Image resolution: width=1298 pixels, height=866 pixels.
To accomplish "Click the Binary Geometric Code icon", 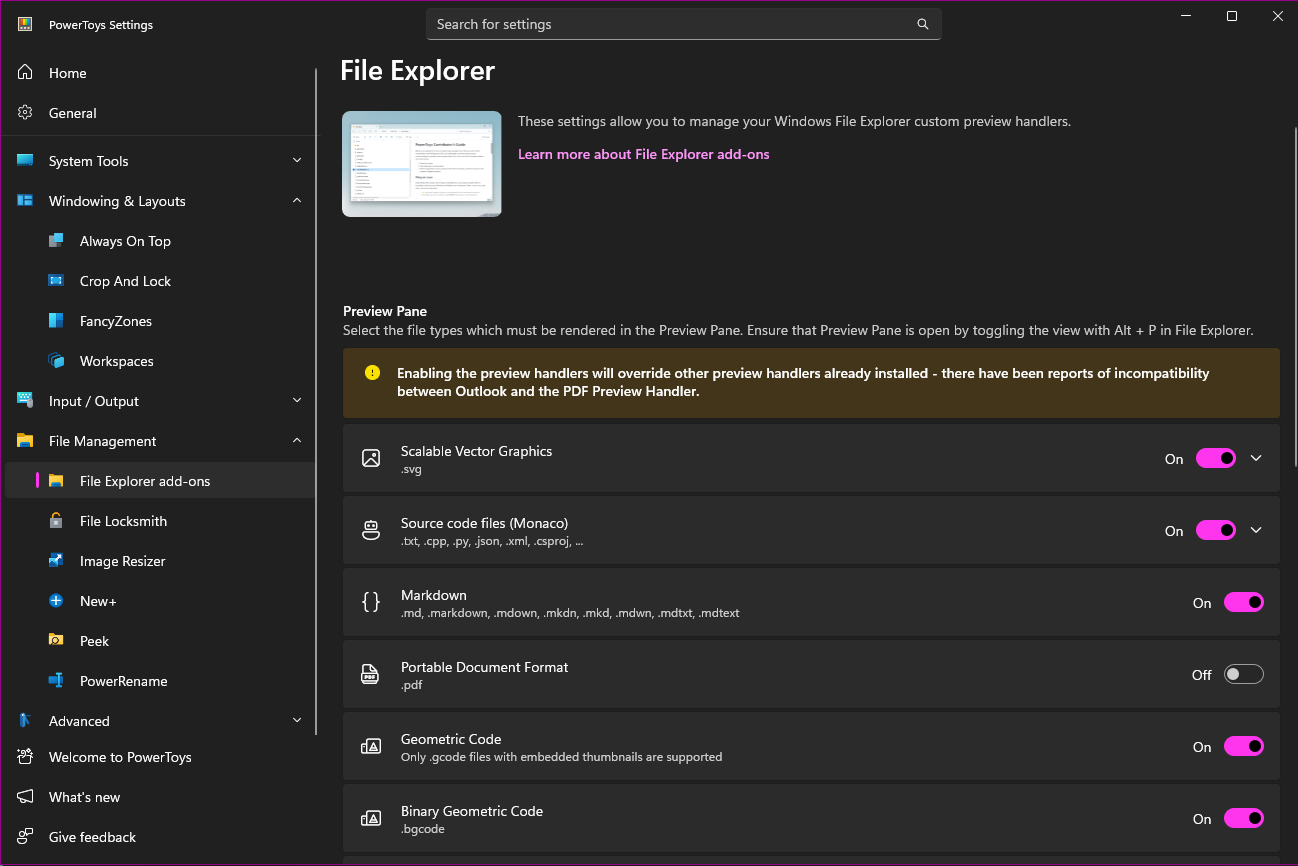I will (x=371, y=819).
